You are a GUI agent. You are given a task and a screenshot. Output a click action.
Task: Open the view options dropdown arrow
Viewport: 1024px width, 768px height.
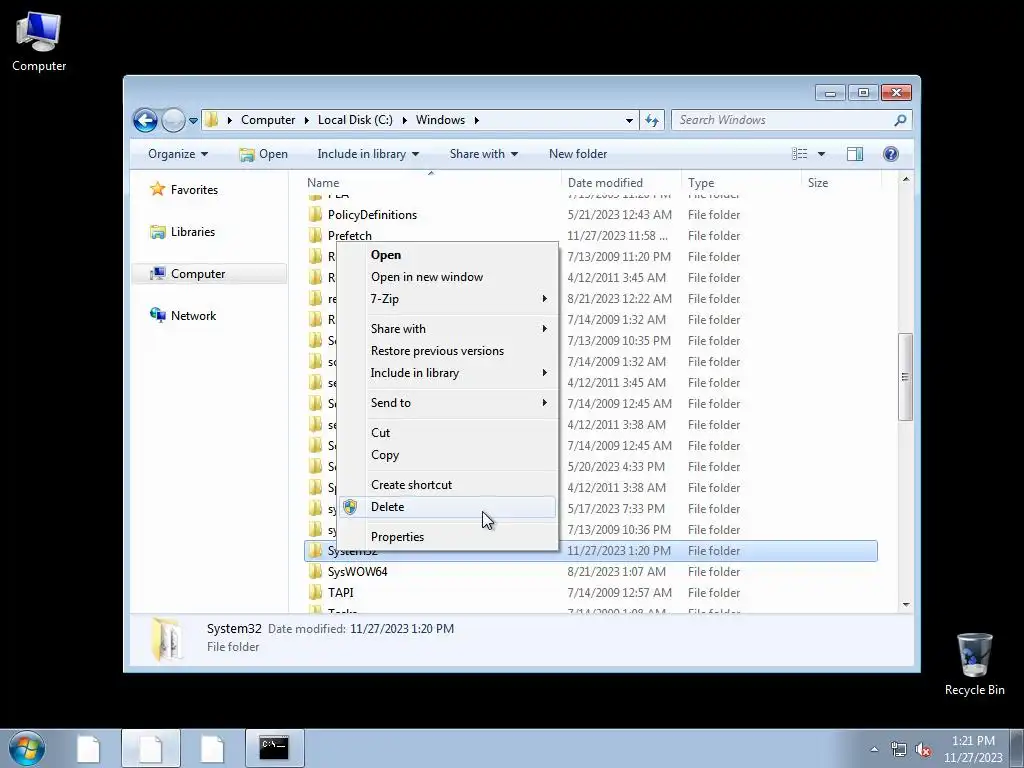click(x=822, y=154)
